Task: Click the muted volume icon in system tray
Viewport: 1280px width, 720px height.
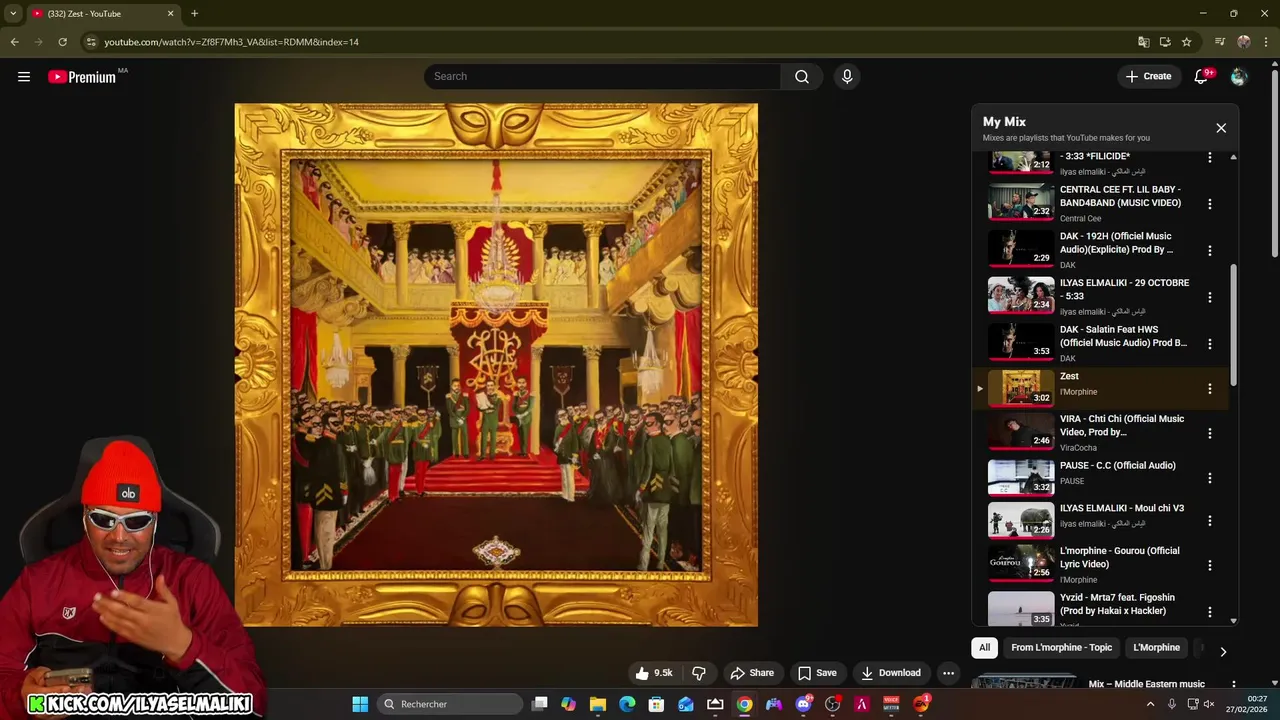Action: [x=1209, y=704]
